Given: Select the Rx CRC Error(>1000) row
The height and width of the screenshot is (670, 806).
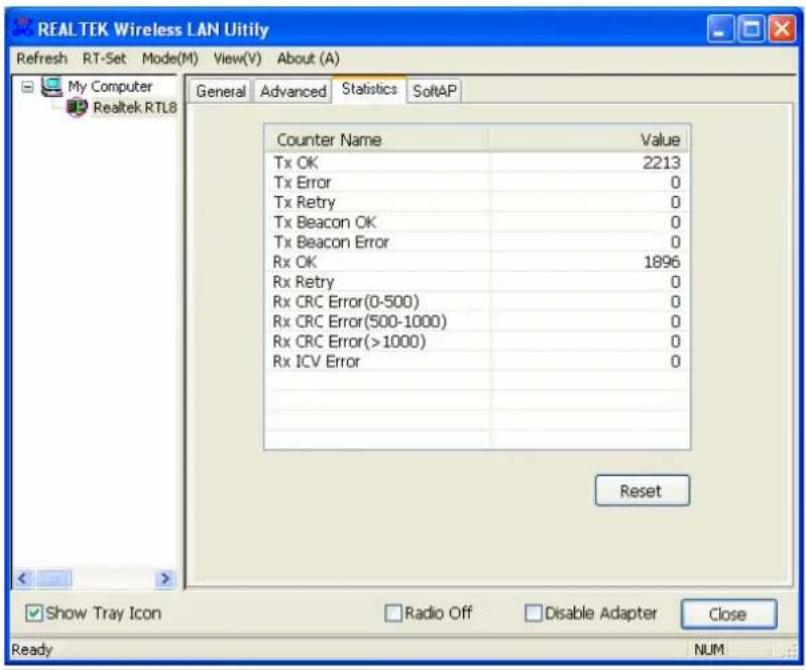Looking at the screenshot, I should tap(477, 341).
